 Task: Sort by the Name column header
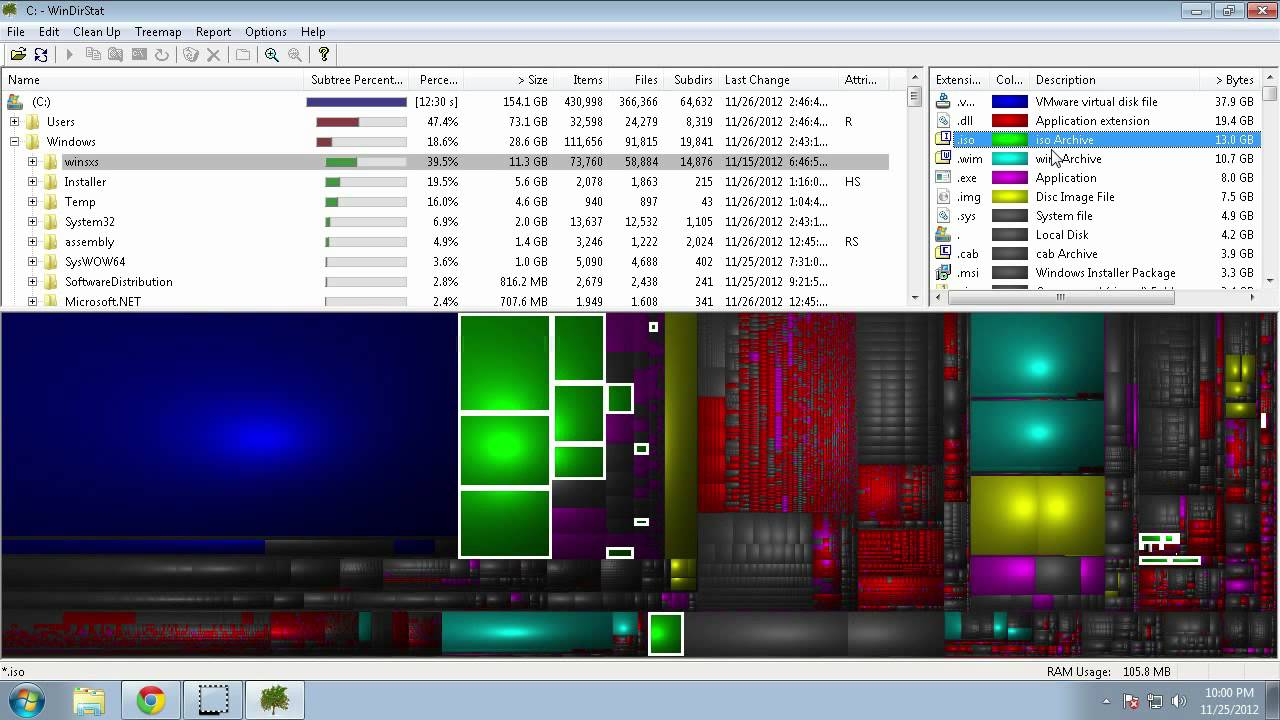coord(153,80)
